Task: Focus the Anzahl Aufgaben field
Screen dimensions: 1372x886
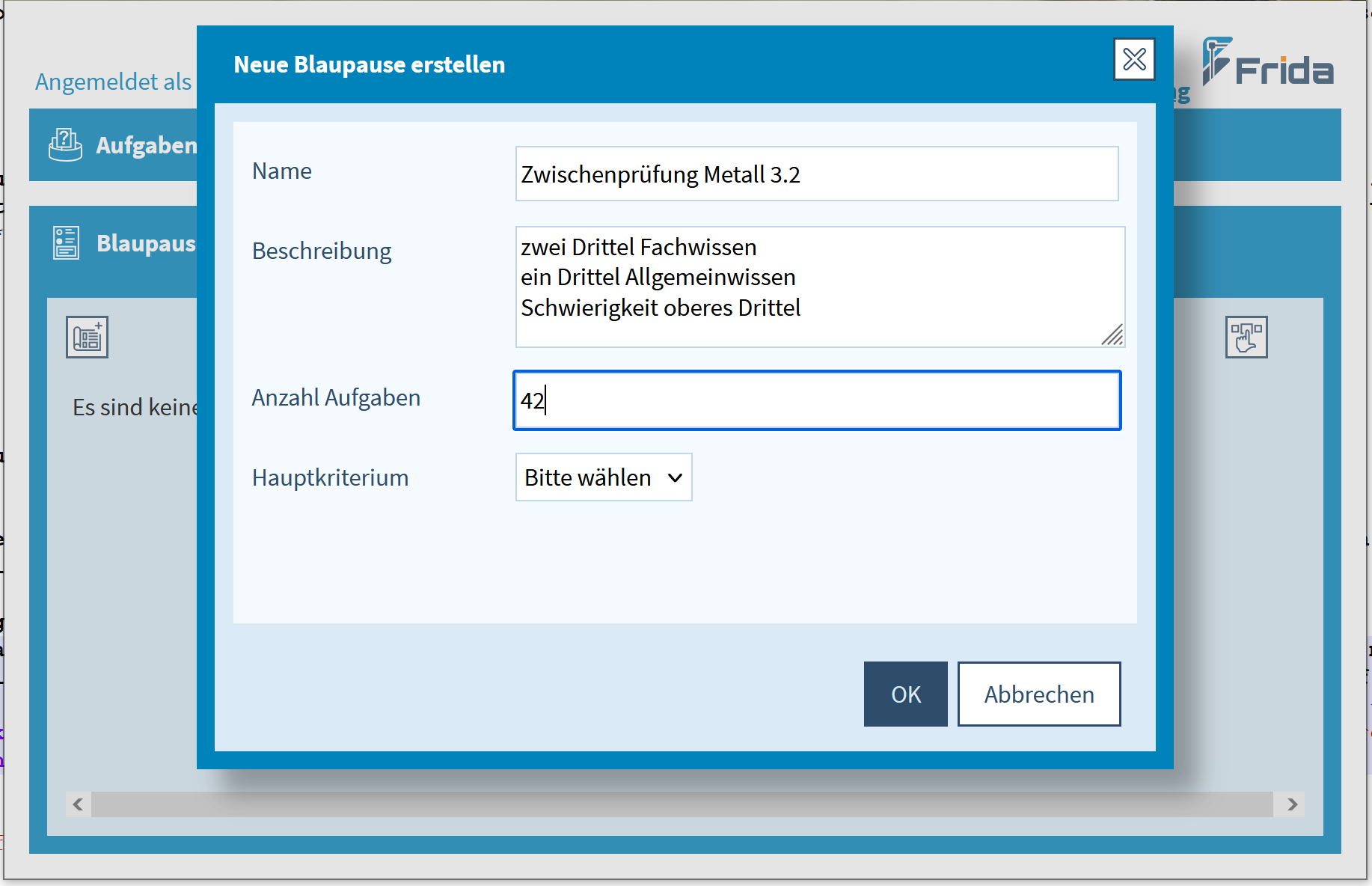Action: click(x=816, y=400)
